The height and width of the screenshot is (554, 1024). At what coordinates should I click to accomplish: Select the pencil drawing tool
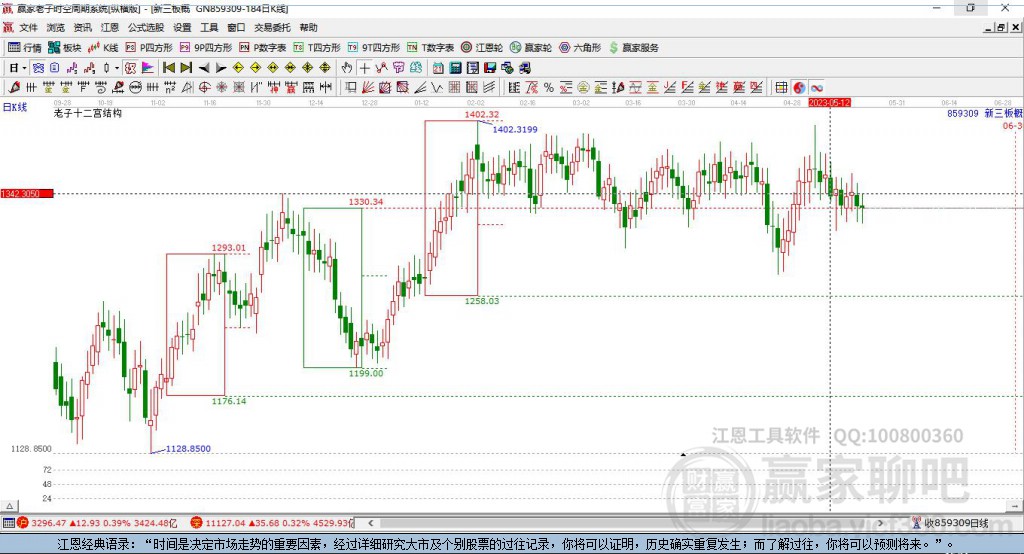click(14, 88)
